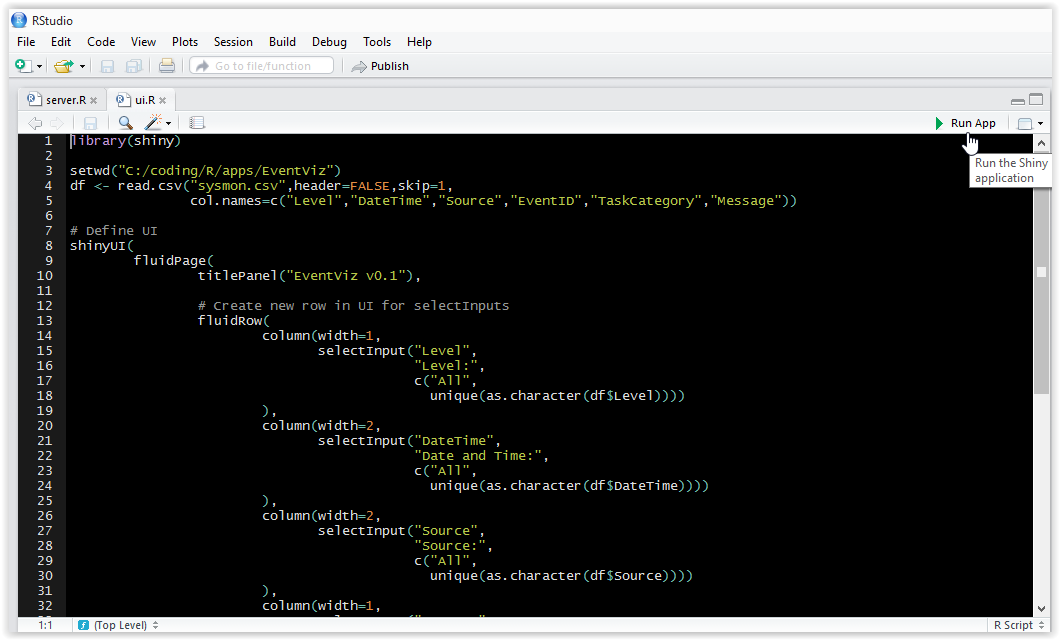
Task: Click the library(shiny) code line
Action: point(126,141)
